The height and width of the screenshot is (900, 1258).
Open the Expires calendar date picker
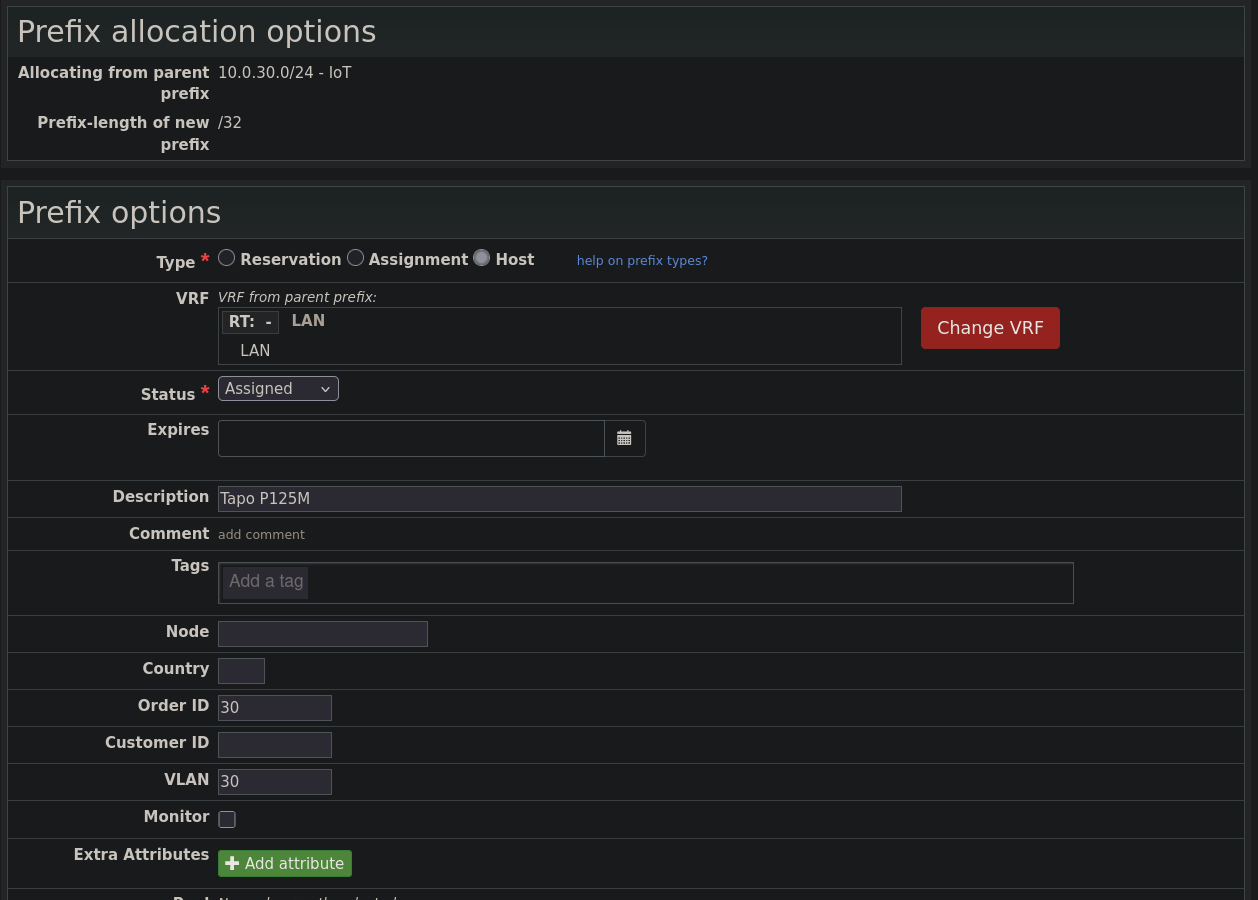pyautogui.click(x=625, y=438)
